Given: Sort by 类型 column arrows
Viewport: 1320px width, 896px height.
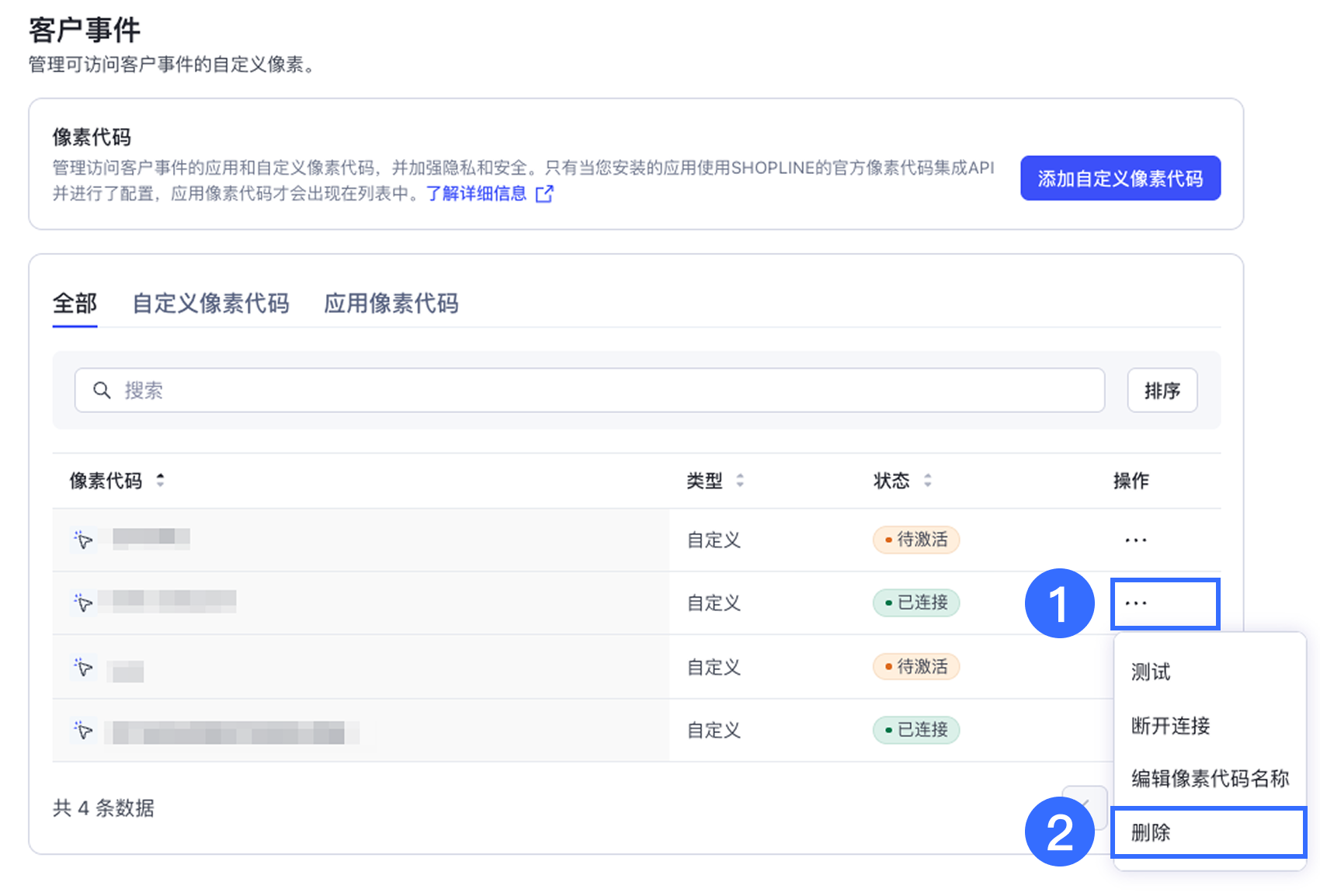Looking at the screenshot, I should [740, 481].
